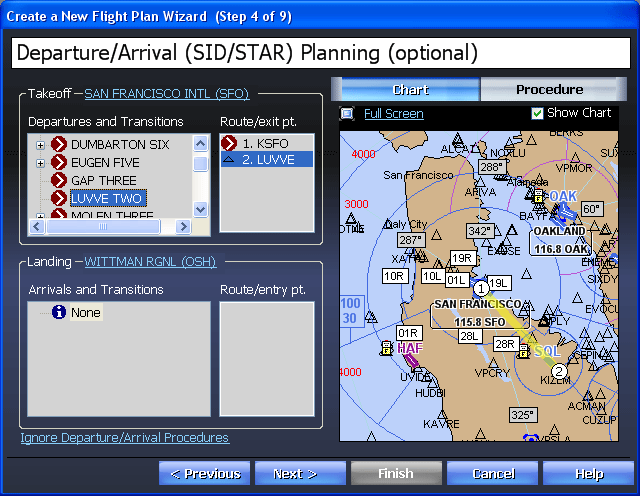Toggle the Show Chart checkbox
The height and width of the screenshot is (496, 640).
point(537,113)
